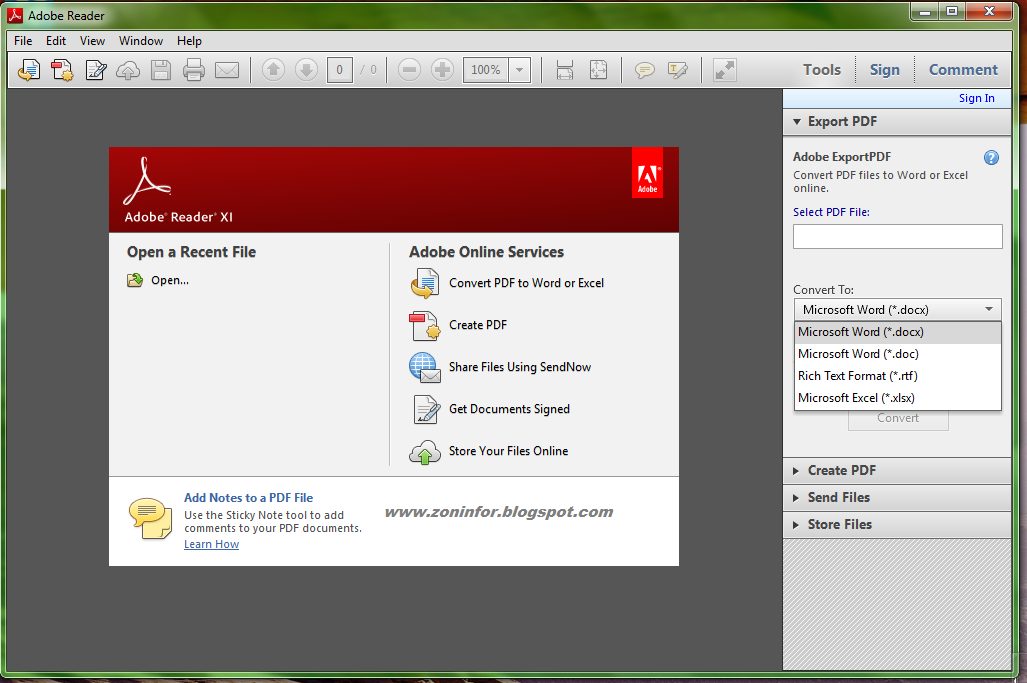Select the Fit Page icon
1027x683 pixels.
click(597, 70)
